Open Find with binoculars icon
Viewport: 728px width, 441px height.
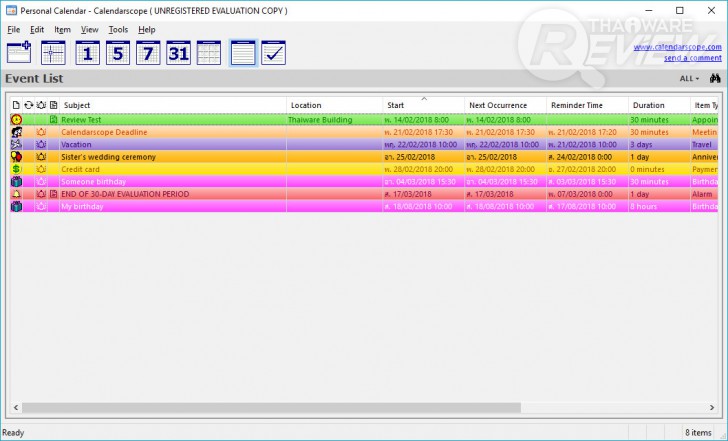pyautogui.click(x=715, y=78)
